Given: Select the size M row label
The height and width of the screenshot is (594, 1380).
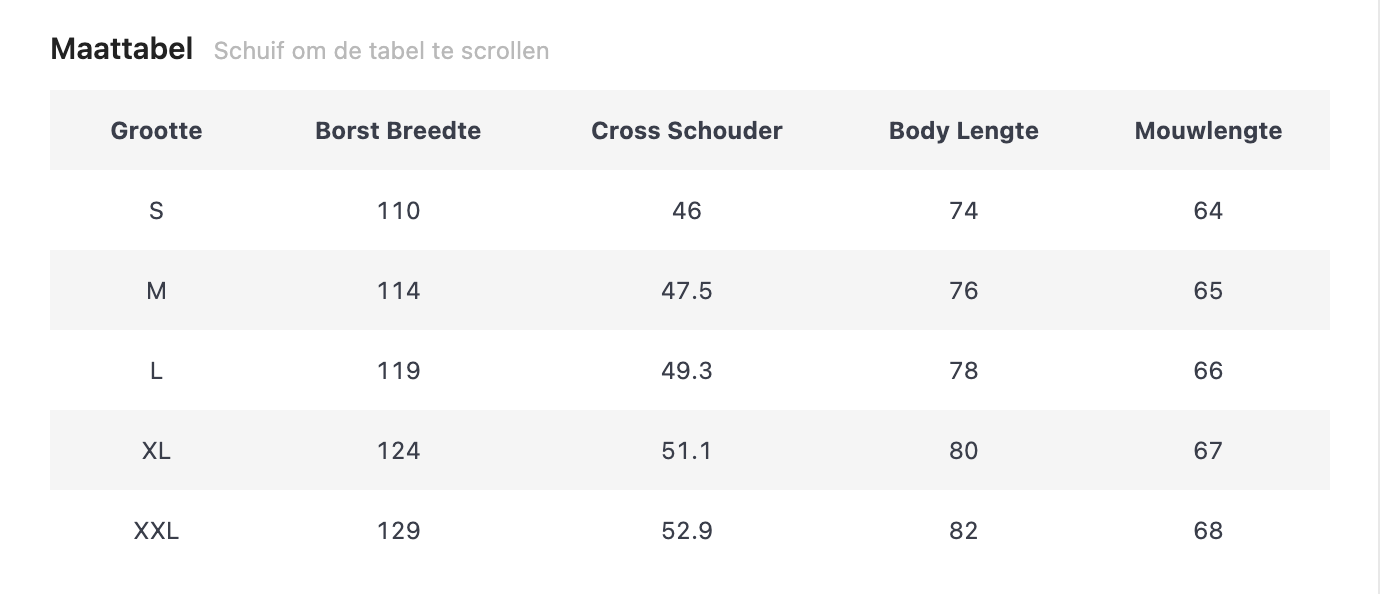Looking at the screenshot, I should coord(156,291).
